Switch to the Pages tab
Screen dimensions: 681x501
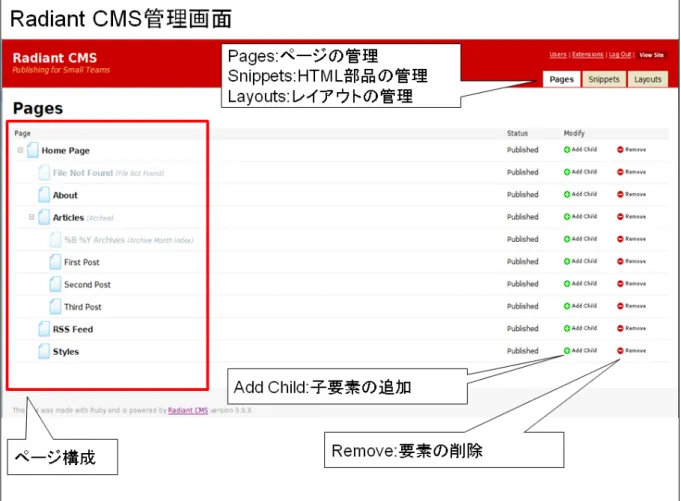(x=562, y=79)
